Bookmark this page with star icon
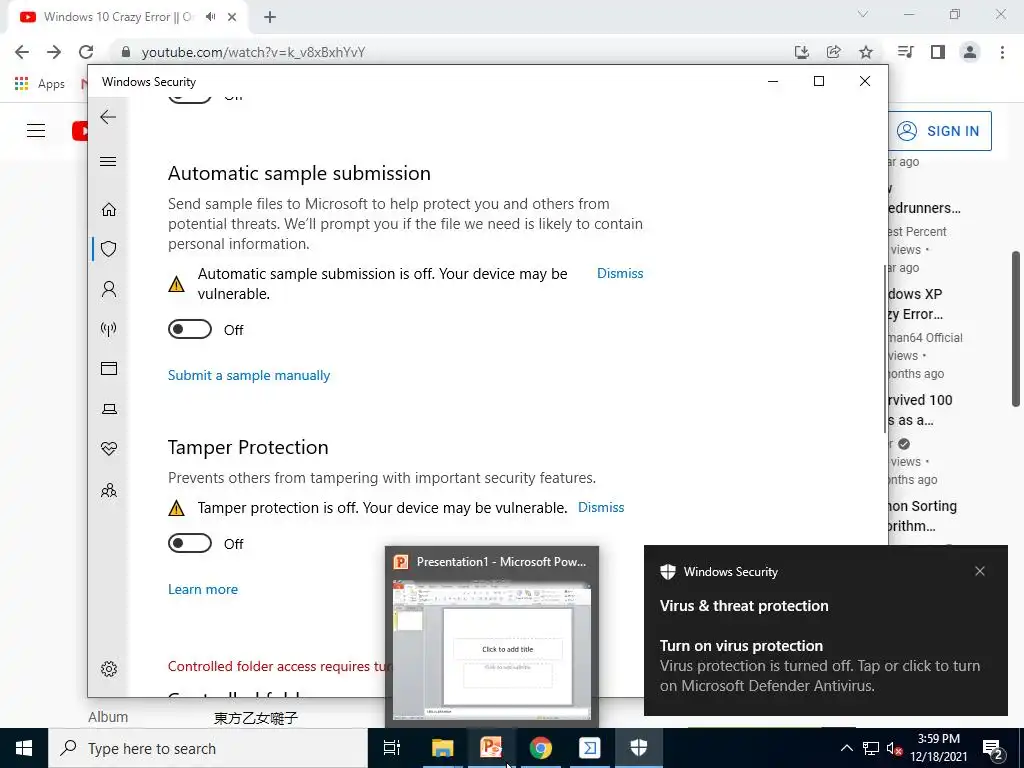Viewport: 1024px width, 768px height. (x=866, y=52)
